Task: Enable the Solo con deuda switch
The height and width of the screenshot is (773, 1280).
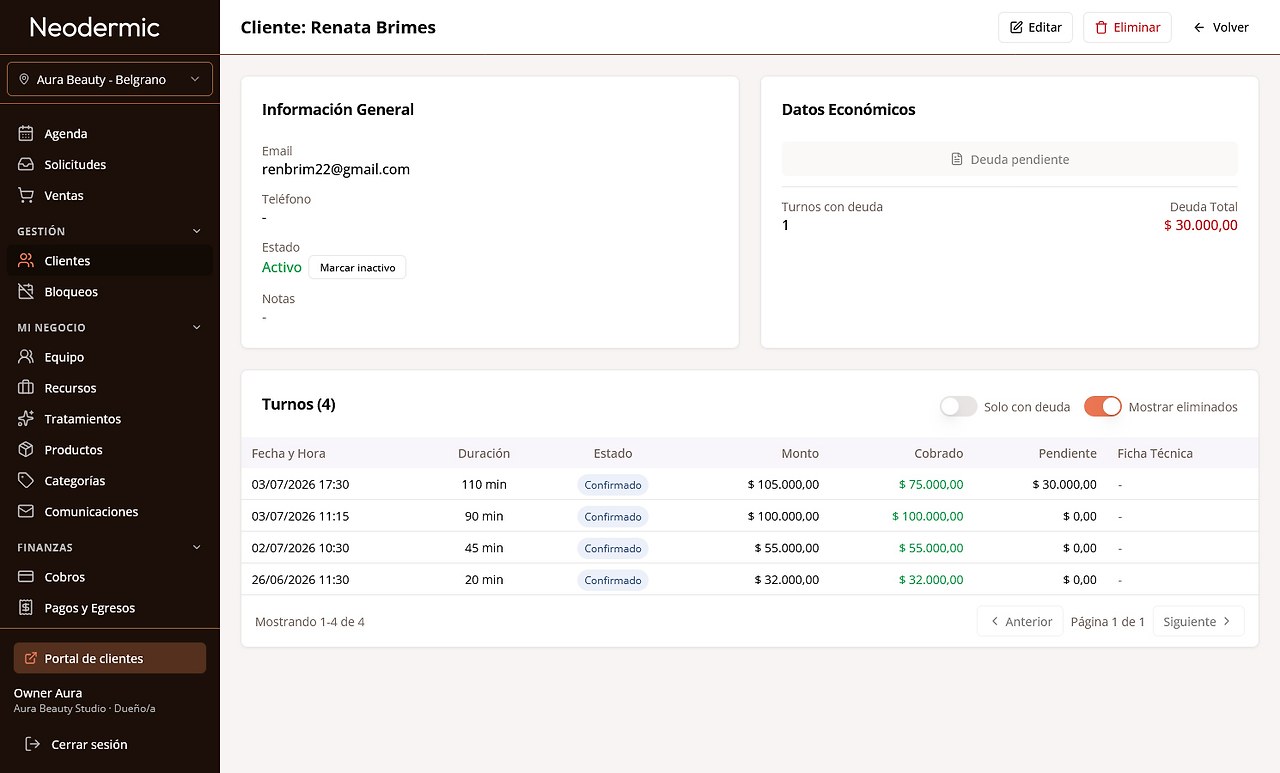Action: [958, 407]
